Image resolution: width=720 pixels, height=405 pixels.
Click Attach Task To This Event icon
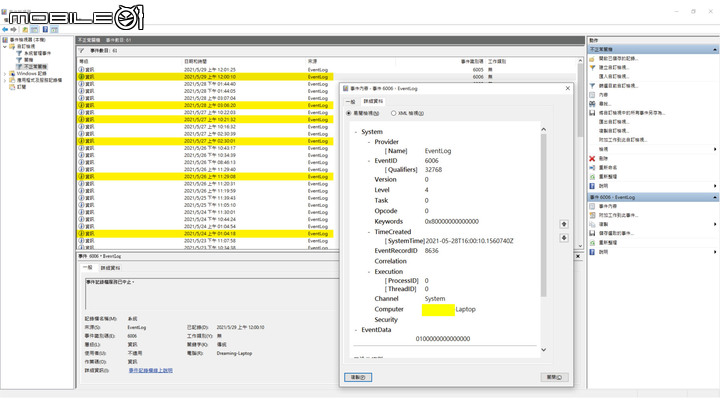592,215
